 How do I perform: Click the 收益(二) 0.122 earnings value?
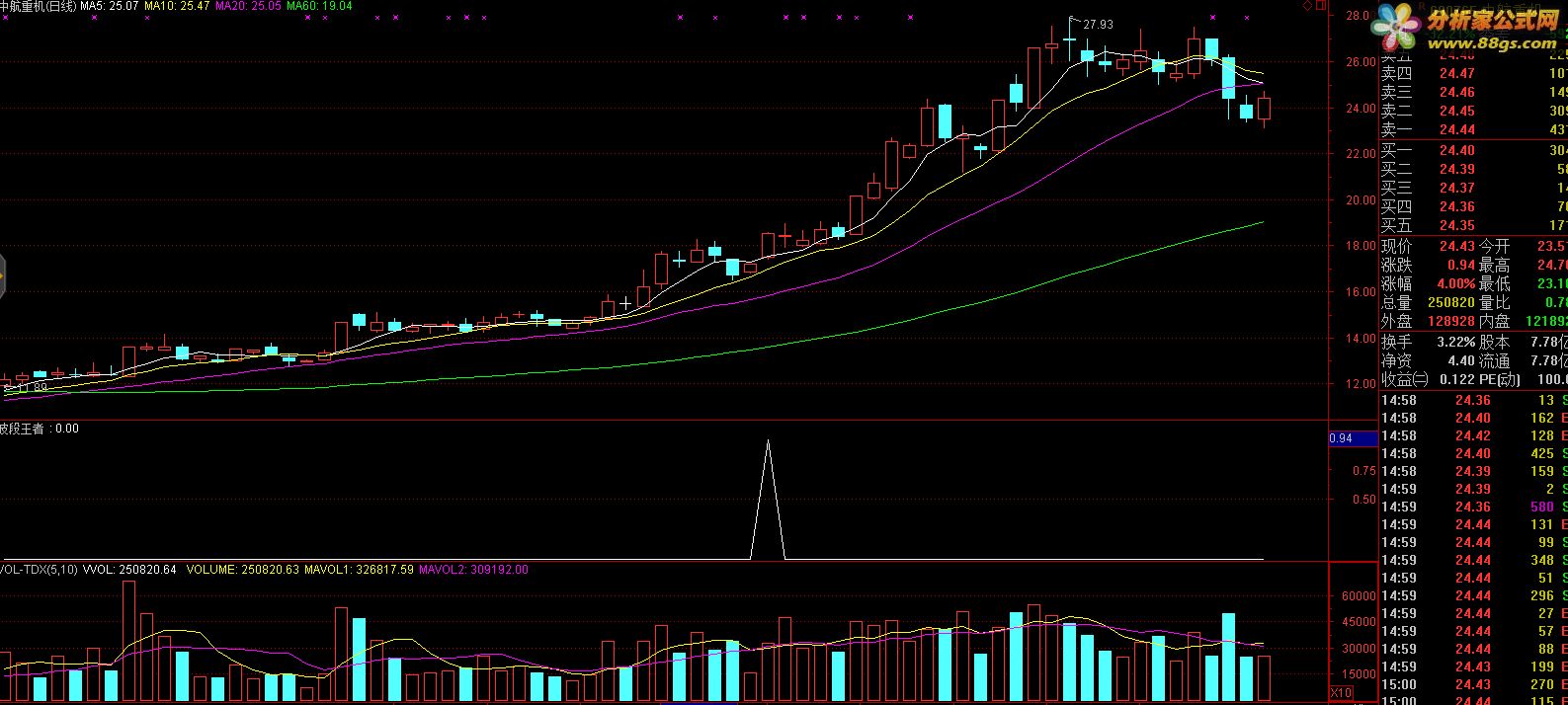[x=1456, y=379]
